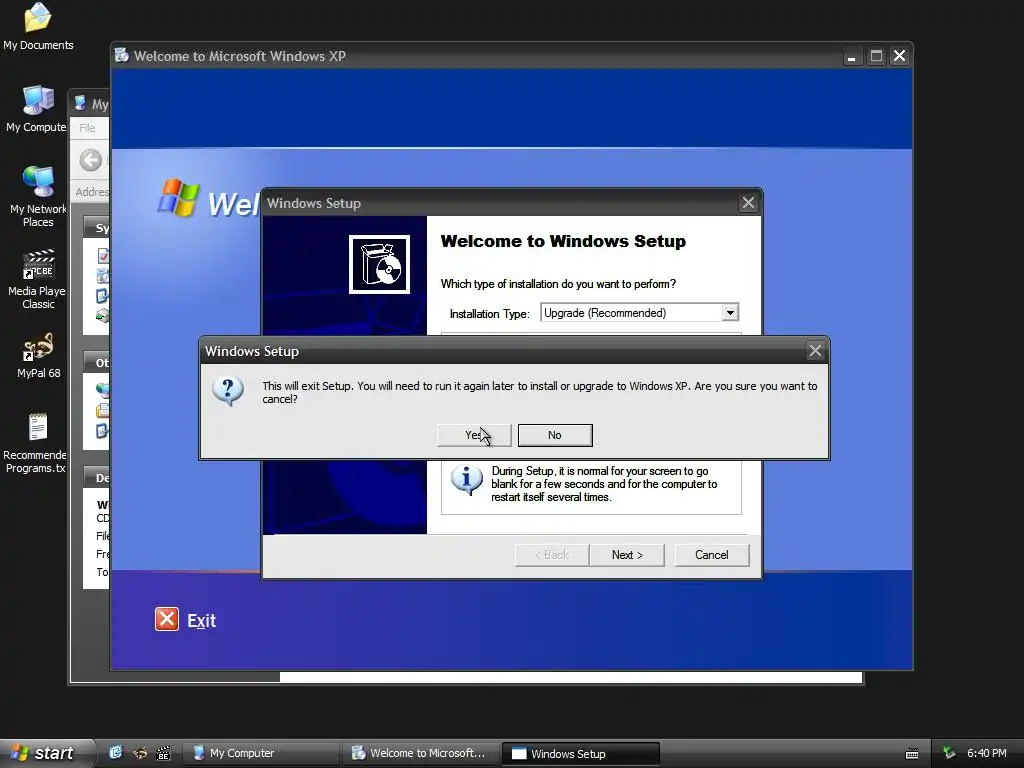The height and width of the screenshot is (768, 1024).
Task: Close the Windows Setup confirmation dialog
Action: 815,351
